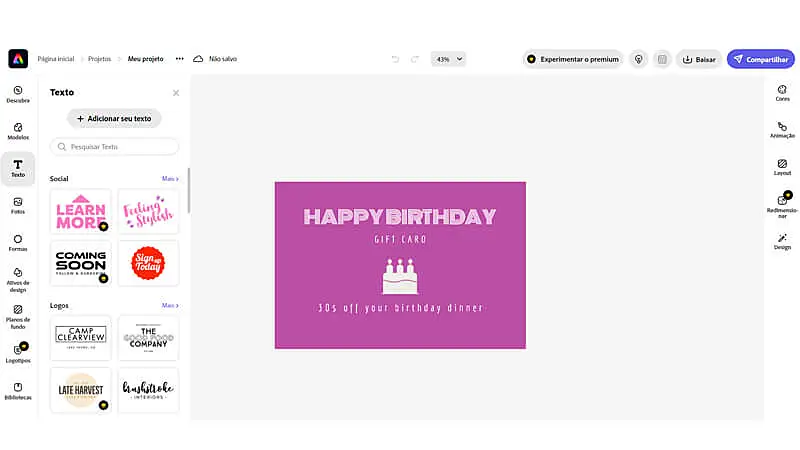
Task: Click the Meu projeto title
Action: [145, 59]
